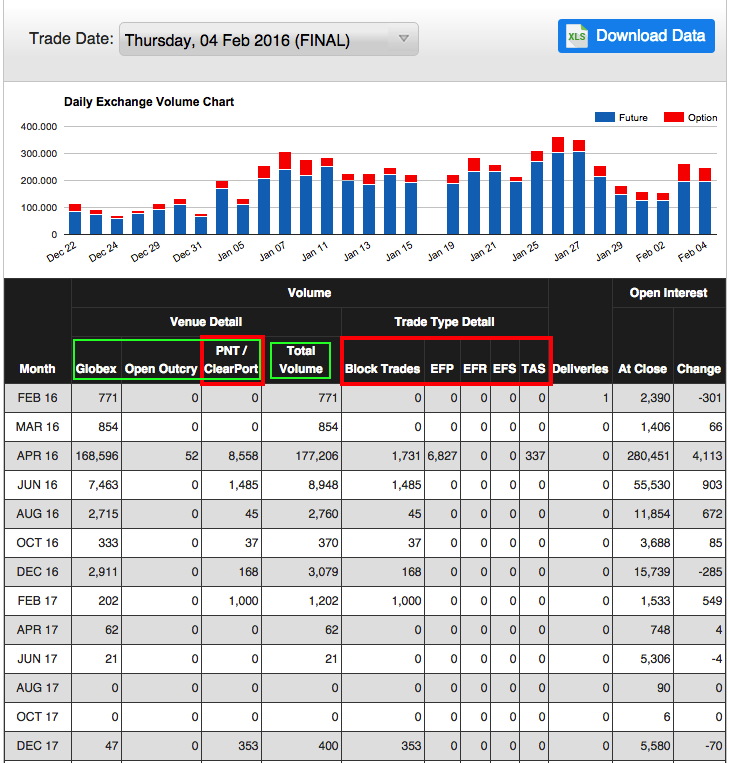This screenshot has width=730, height=763.
Task: Click the 280,451 At Close value
Action: coord(648,456)
